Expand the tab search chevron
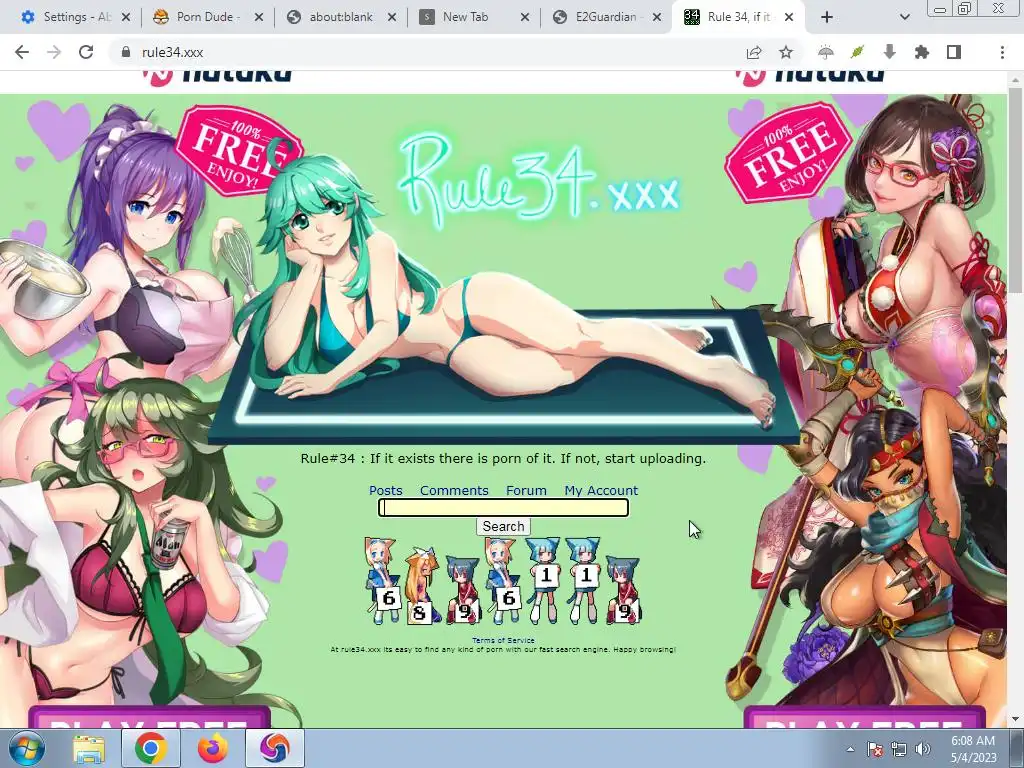The width and height of the screenshot is (1024, 768). tap(904, 17)
